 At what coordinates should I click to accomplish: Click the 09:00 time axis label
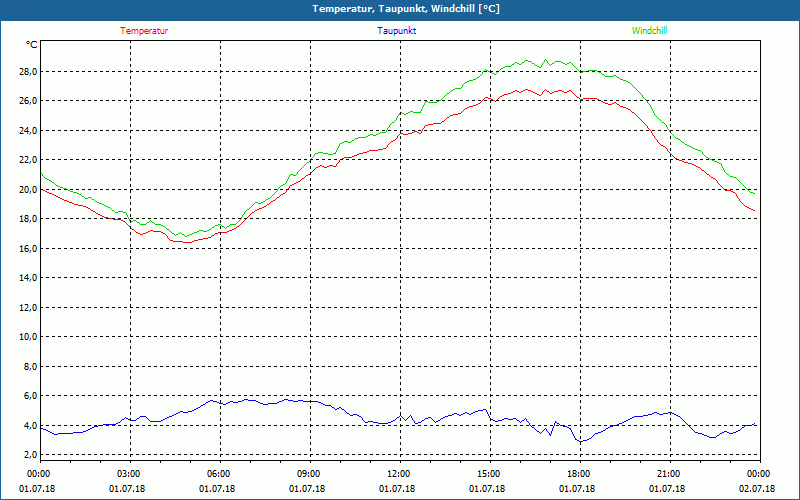pyautogui.click(x=310, y=474)
